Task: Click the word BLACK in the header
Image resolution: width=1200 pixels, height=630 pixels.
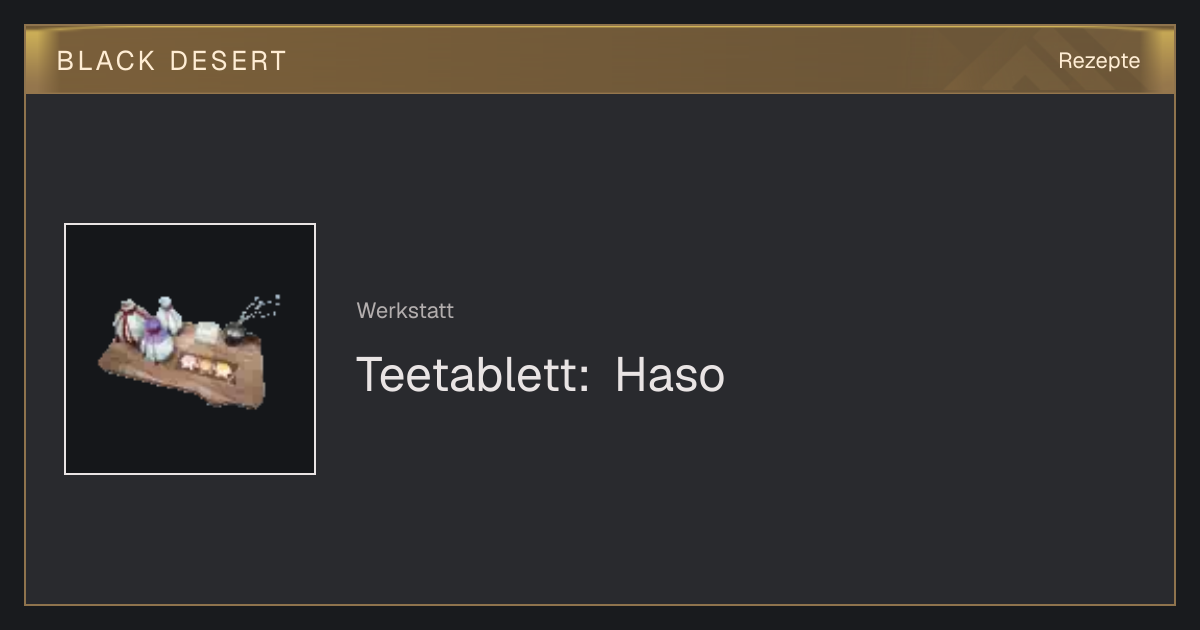Action: [x=106, y=61]
